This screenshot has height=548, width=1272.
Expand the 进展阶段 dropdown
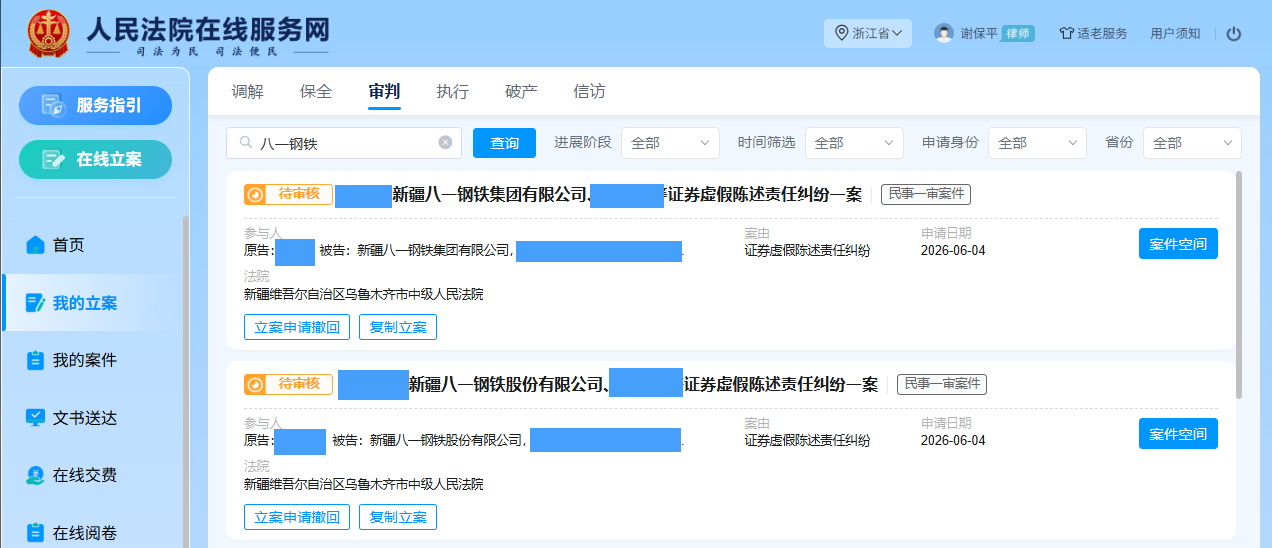(x=670, y=143)
